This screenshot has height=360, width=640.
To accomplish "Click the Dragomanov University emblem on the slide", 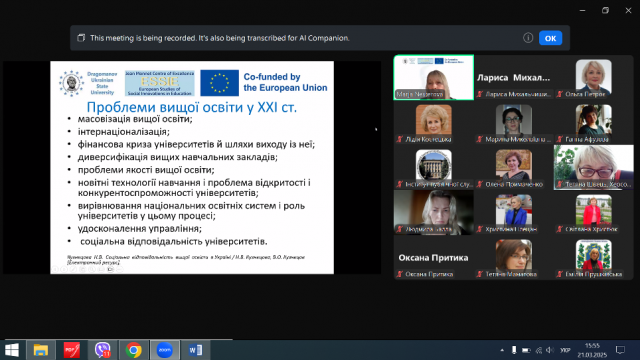I will click(71, 83).
